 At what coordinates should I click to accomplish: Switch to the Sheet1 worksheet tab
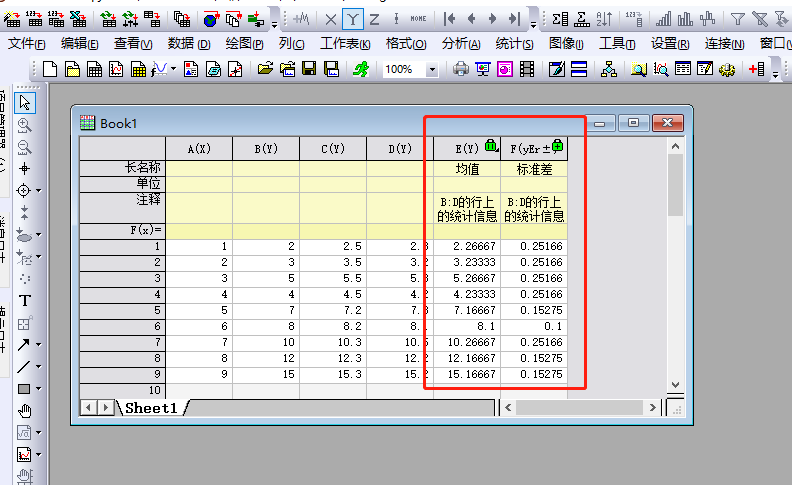point(151,408)
